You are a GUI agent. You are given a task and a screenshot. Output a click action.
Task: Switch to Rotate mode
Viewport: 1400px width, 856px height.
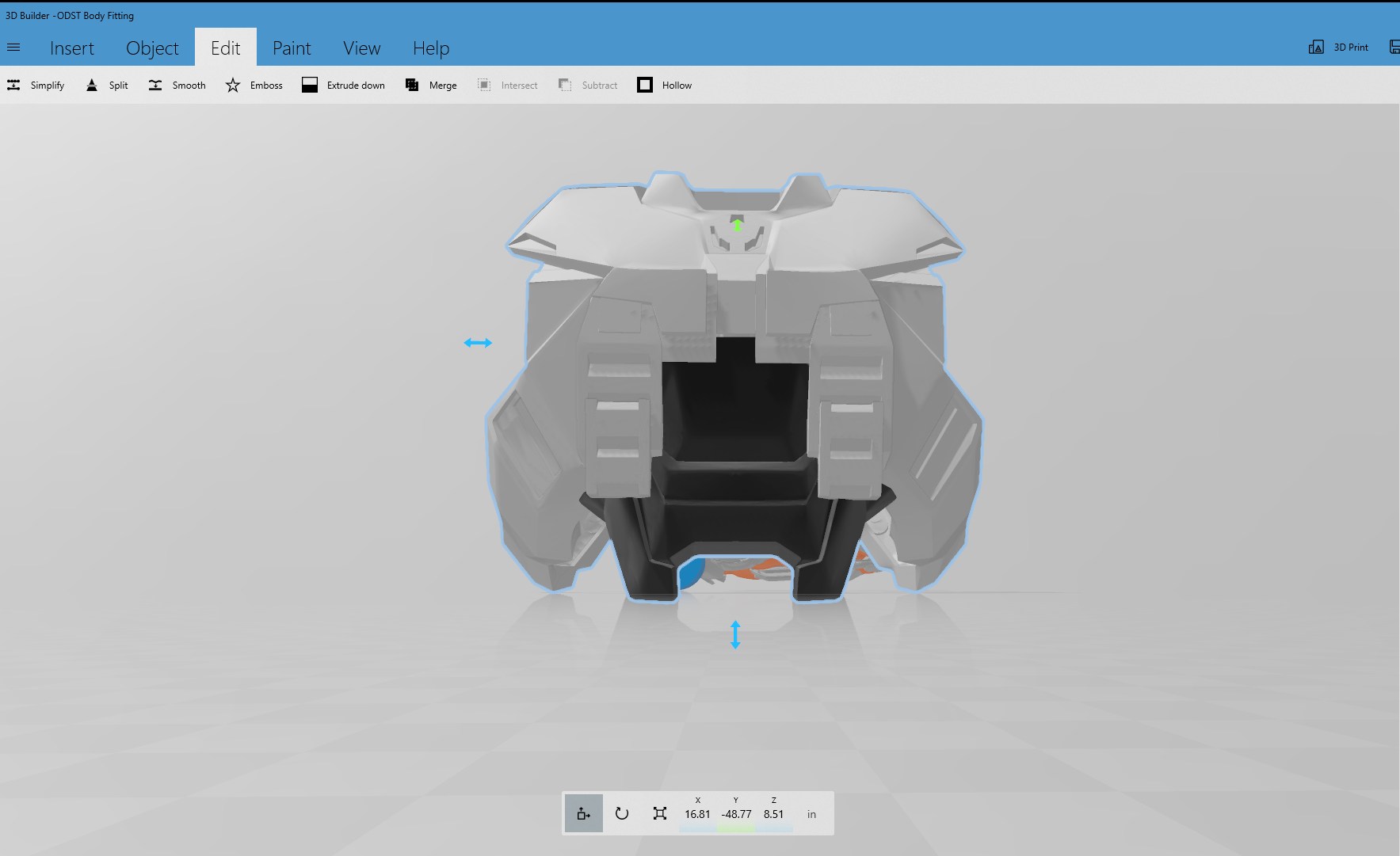[622, 813]
